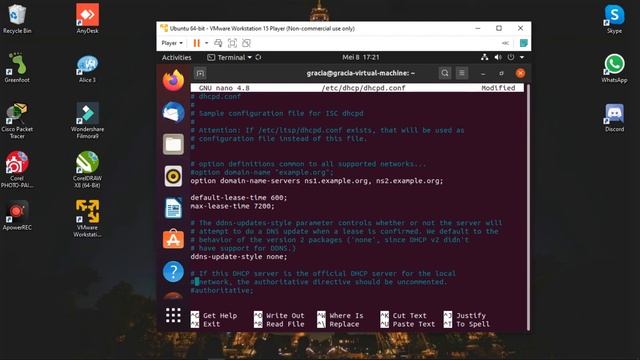The height and width of the screenshot is (360, 640).
Task: Click the network icon in Ubuntu top bar
Action: point(484,58)
